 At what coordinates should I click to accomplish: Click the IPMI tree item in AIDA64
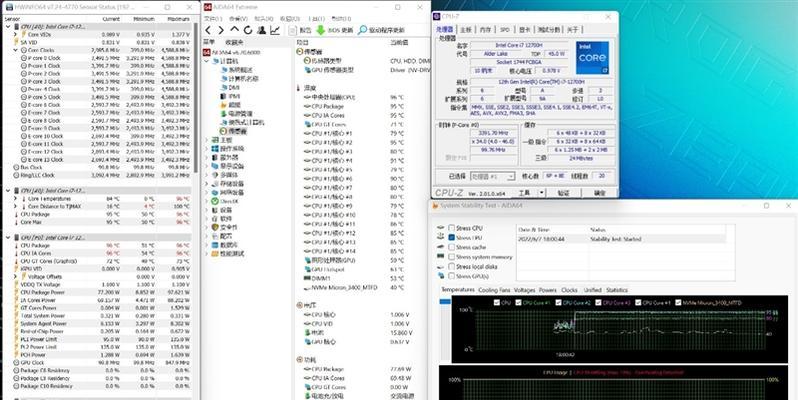click(x=230, y=96)
